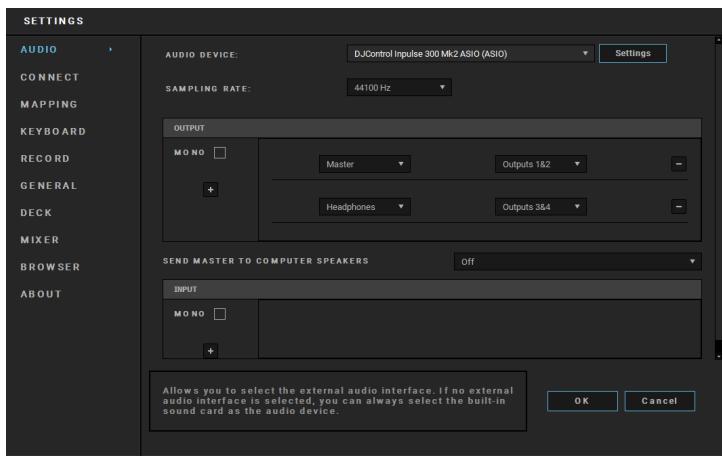This screenshot has width=723, height=456.
Task: Discard changes with the Cancel button
Action: (x=659, y=401)
